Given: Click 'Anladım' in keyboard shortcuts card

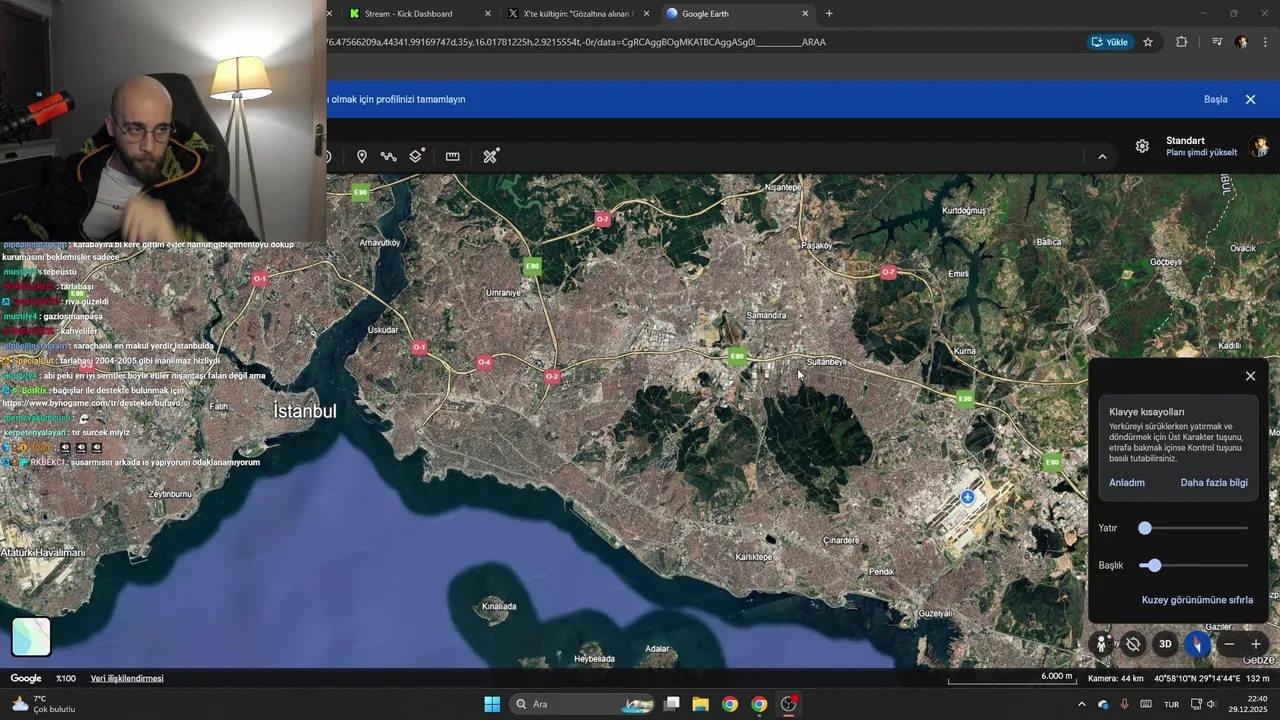Looking at the screenshot, I should tap(1127, 483).
